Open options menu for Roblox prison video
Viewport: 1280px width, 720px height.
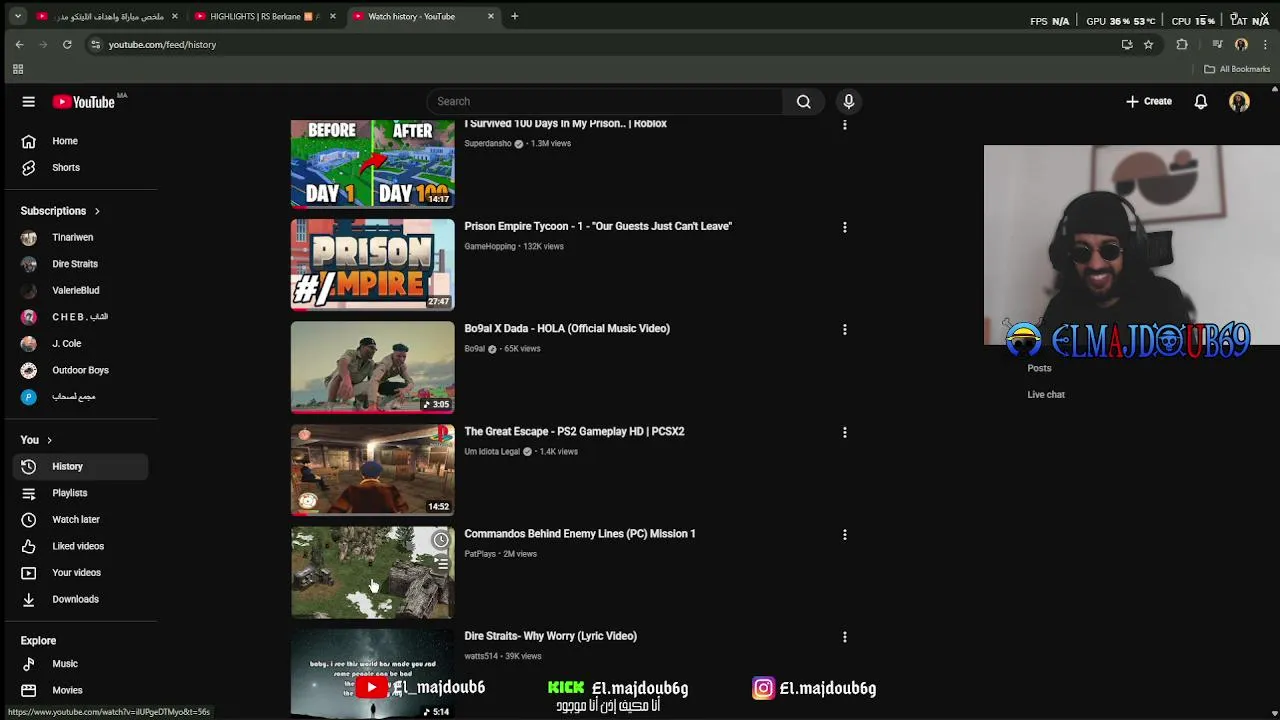pos(845,125)
